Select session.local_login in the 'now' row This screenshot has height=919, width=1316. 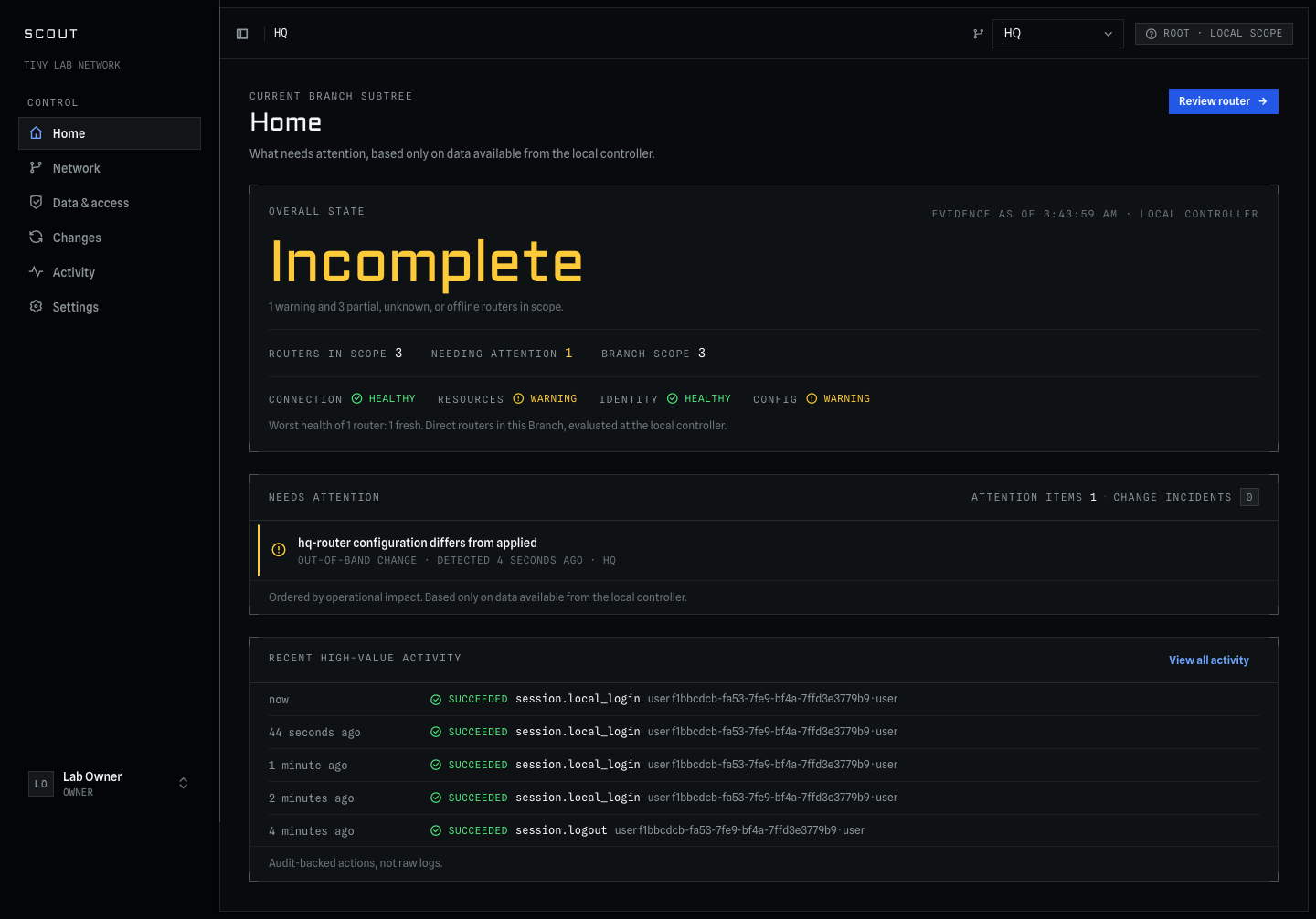(x=578, y=699)
